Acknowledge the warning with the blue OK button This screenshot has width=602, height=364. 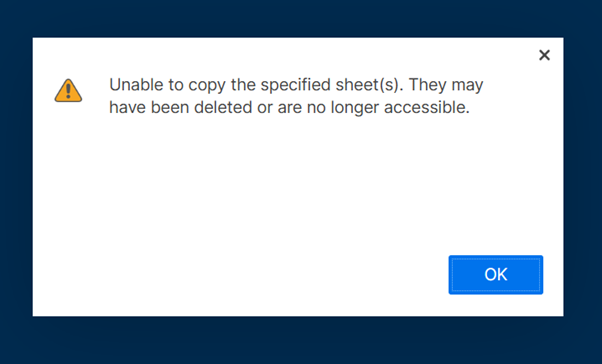tap(496, 275)
